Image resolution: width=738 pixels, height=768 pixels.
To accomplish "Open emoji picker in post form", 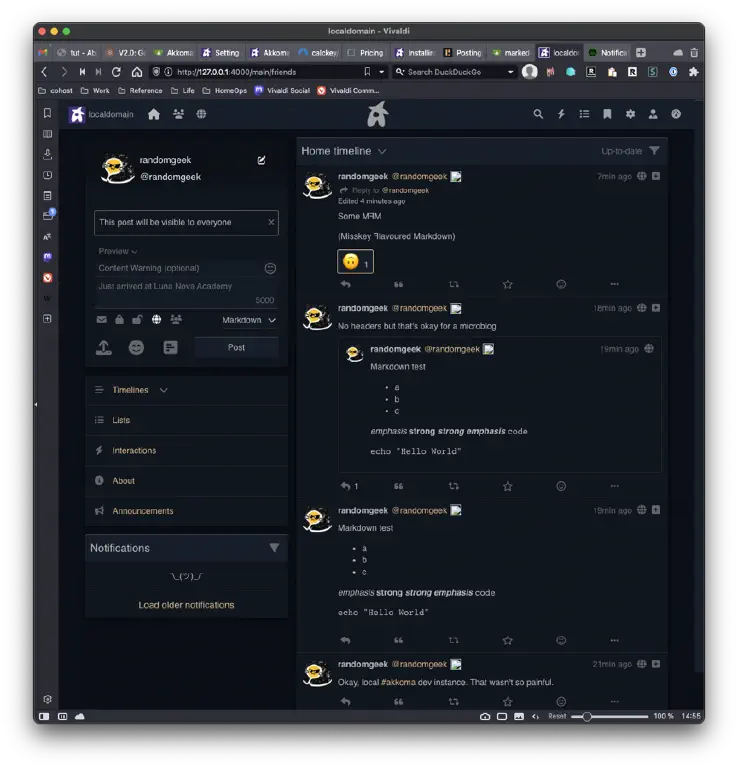I will [x=136, y=348].
